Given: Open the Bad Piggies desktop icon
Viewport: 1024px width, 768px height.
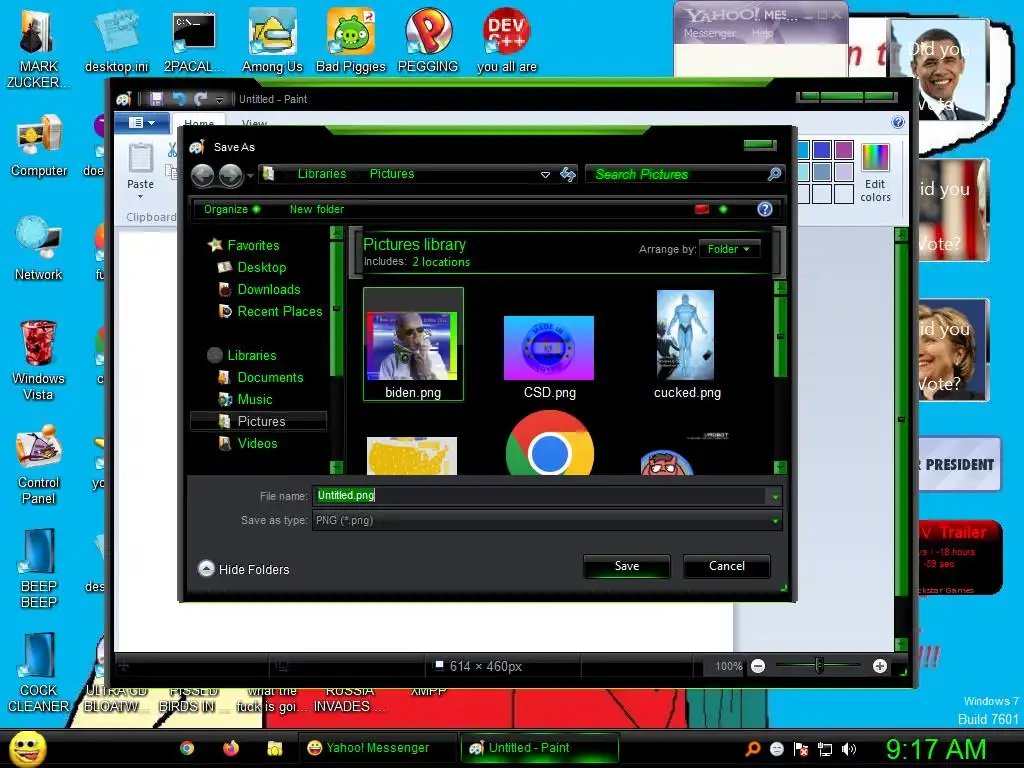Looking at the screenshot, I should [351, 40].
